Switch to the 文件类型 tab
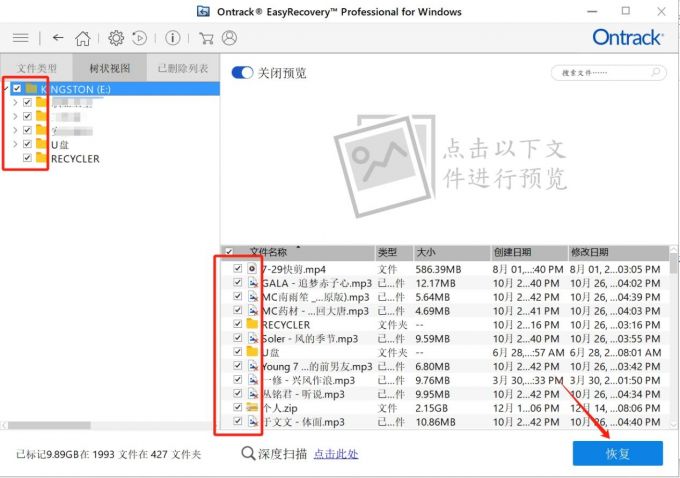This screenshot has height=478, width=680. pyautogui.click(x=36, y=68)
